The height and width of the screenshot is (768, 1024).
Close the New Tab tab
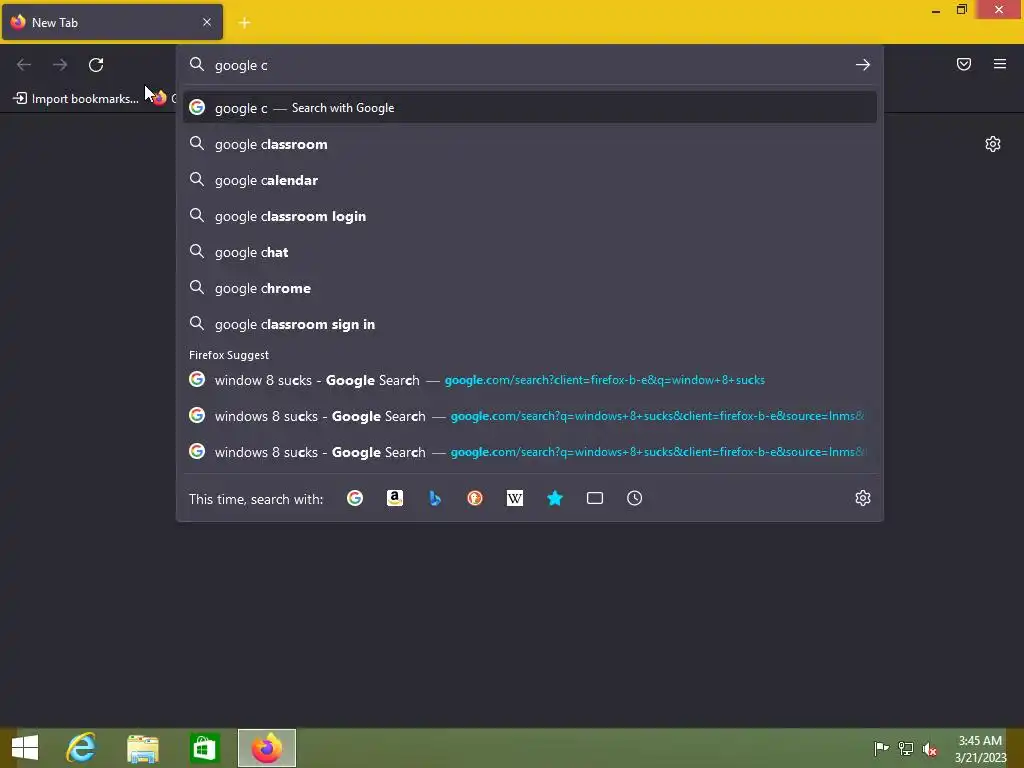[207, 22]
